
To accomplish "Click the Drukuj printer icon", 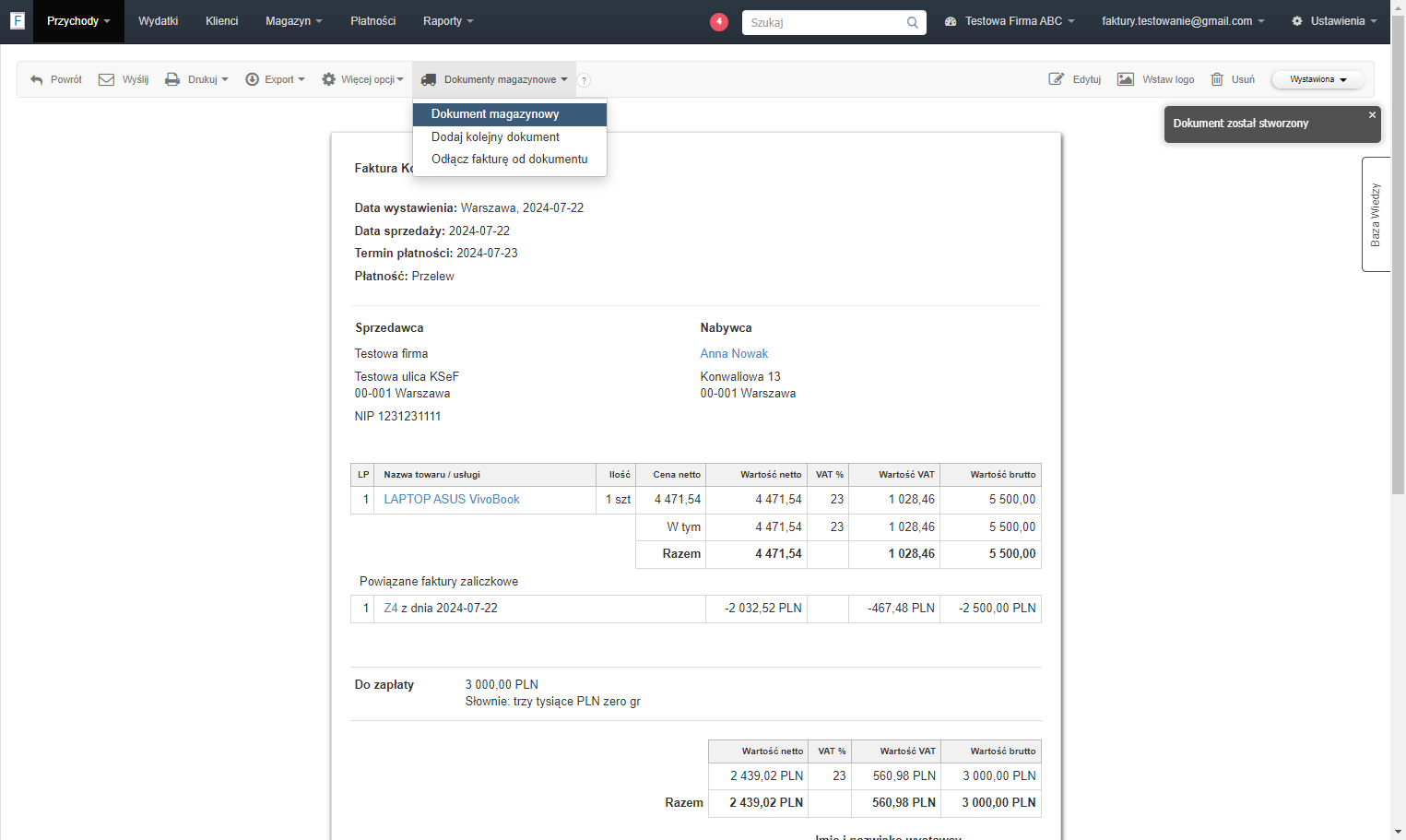I will pos(172,80).
